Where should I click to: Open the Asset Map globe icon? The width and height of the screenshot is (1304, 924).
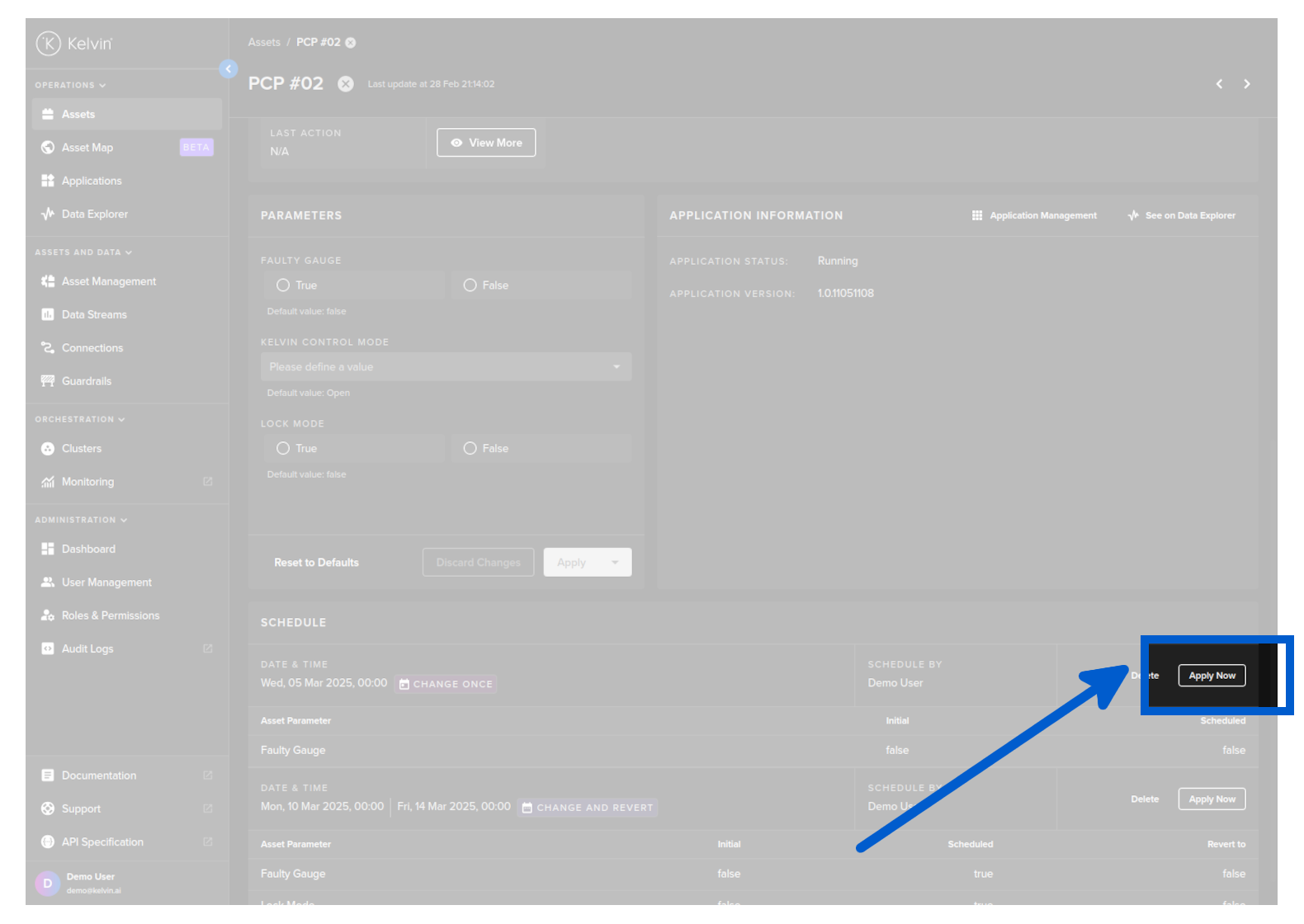coord(48,148)
